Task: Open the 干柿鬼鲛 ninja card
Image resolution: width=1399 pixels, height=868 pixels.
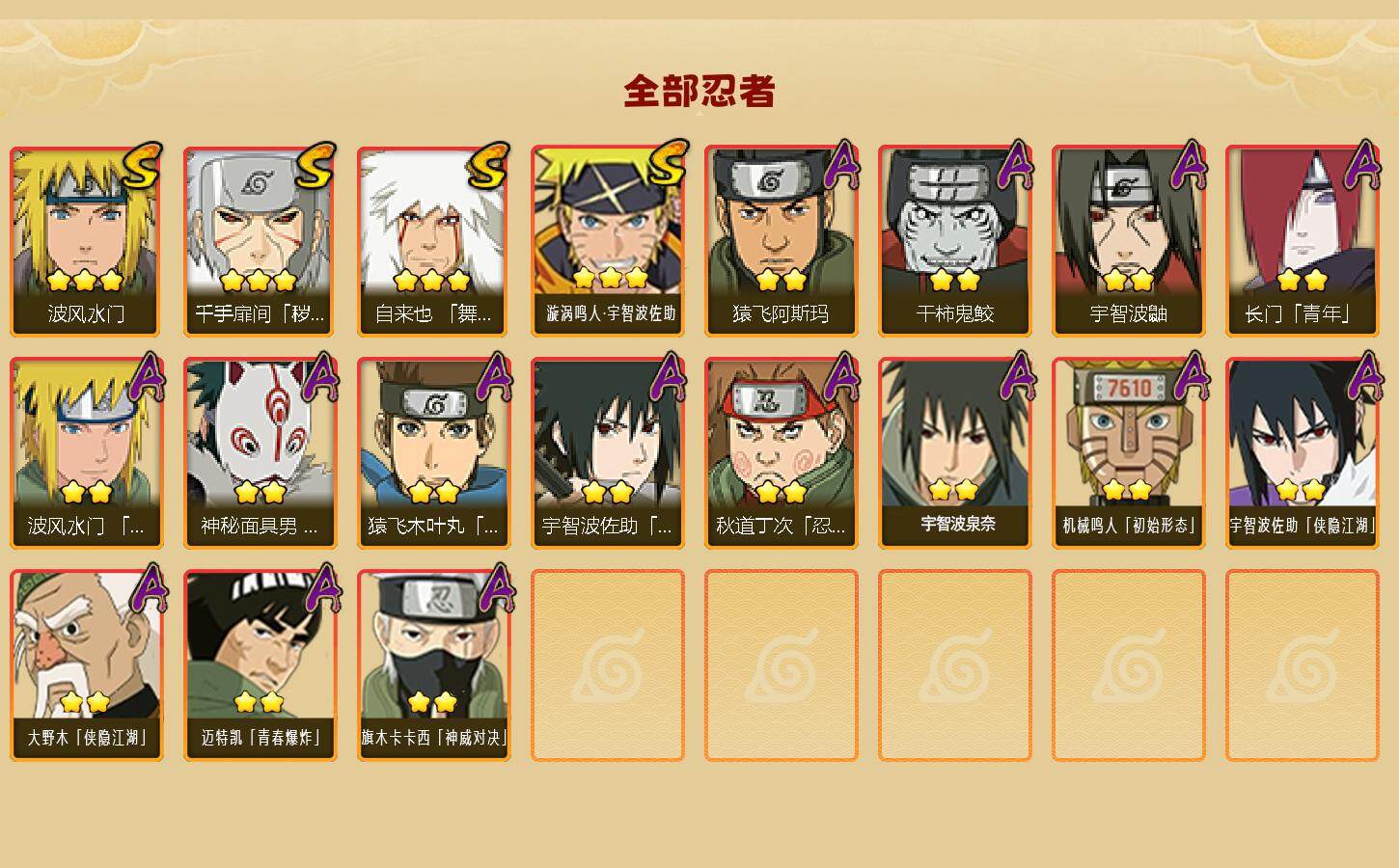Action: click(954, 241)
